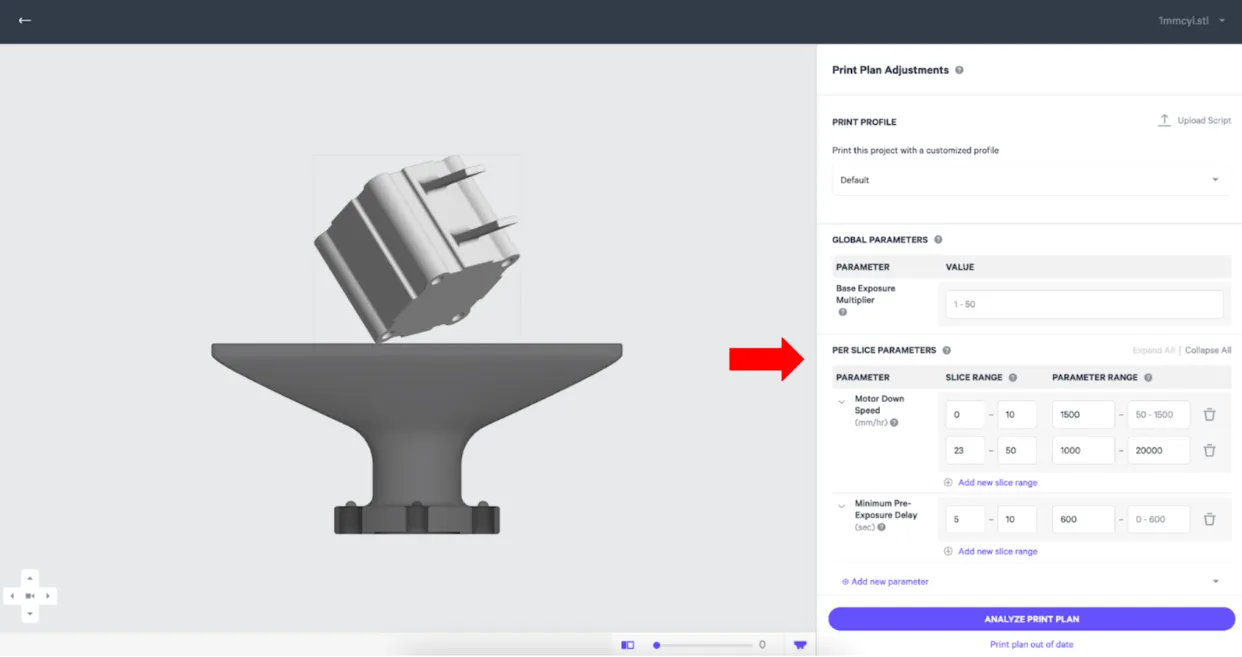The height and width of the screenshot is (657, 1242).
Task: Edit slice range start value 23
Action: 965,450
